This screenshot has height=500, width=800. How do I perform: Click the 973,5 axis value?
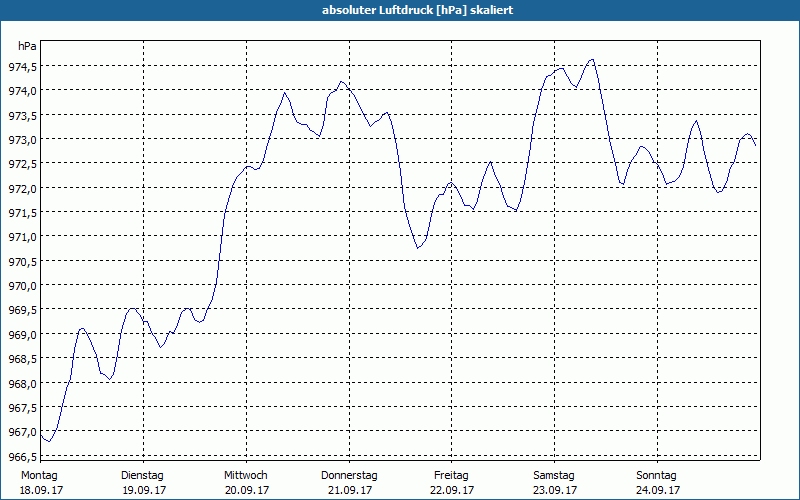point(23,115)
